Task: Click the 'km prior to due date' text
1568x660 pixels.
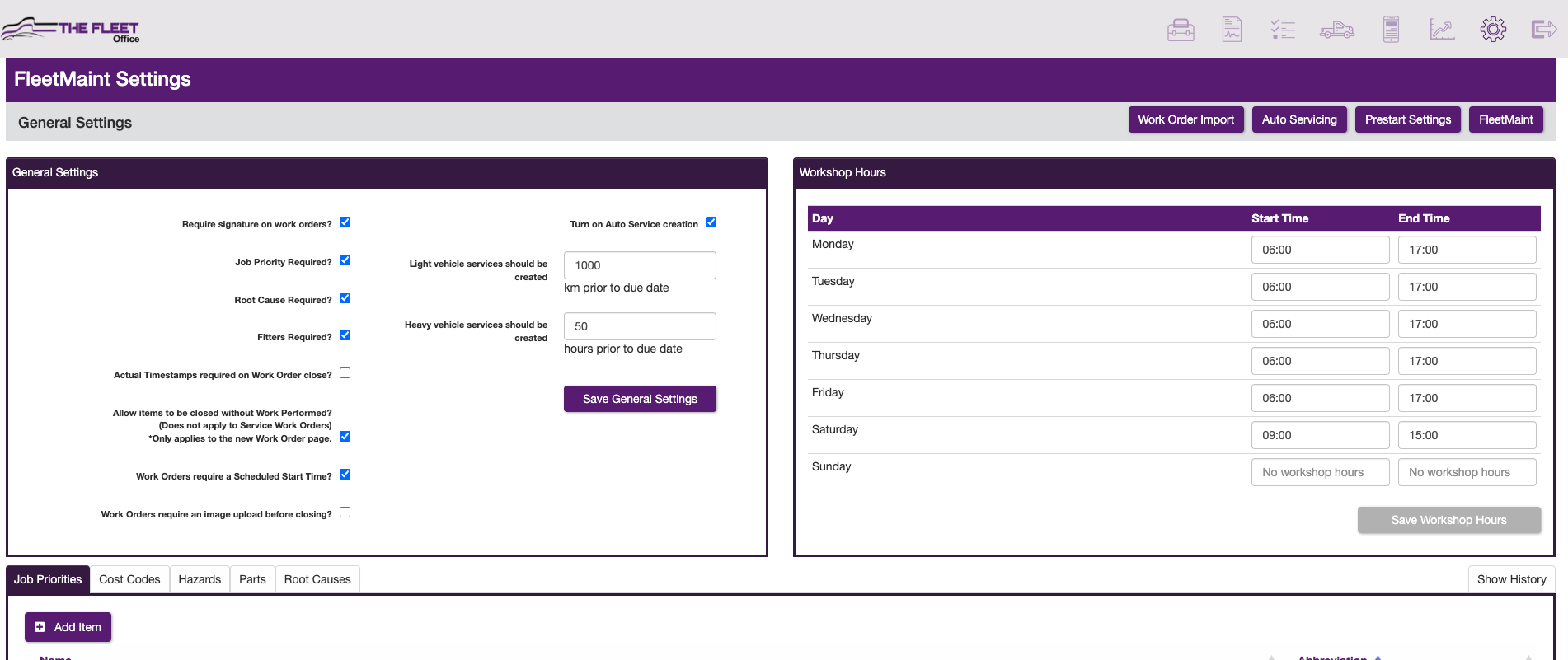Action: click(616, 288)
